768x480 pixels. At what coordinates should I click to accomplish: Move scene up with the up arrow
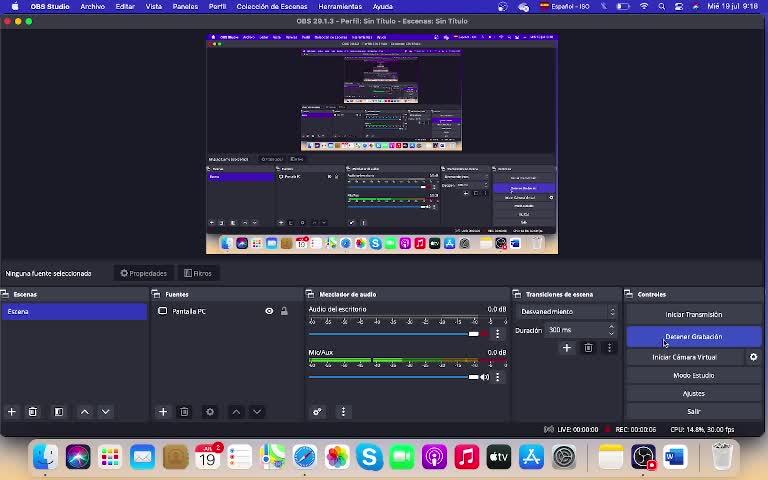[85, 412]
